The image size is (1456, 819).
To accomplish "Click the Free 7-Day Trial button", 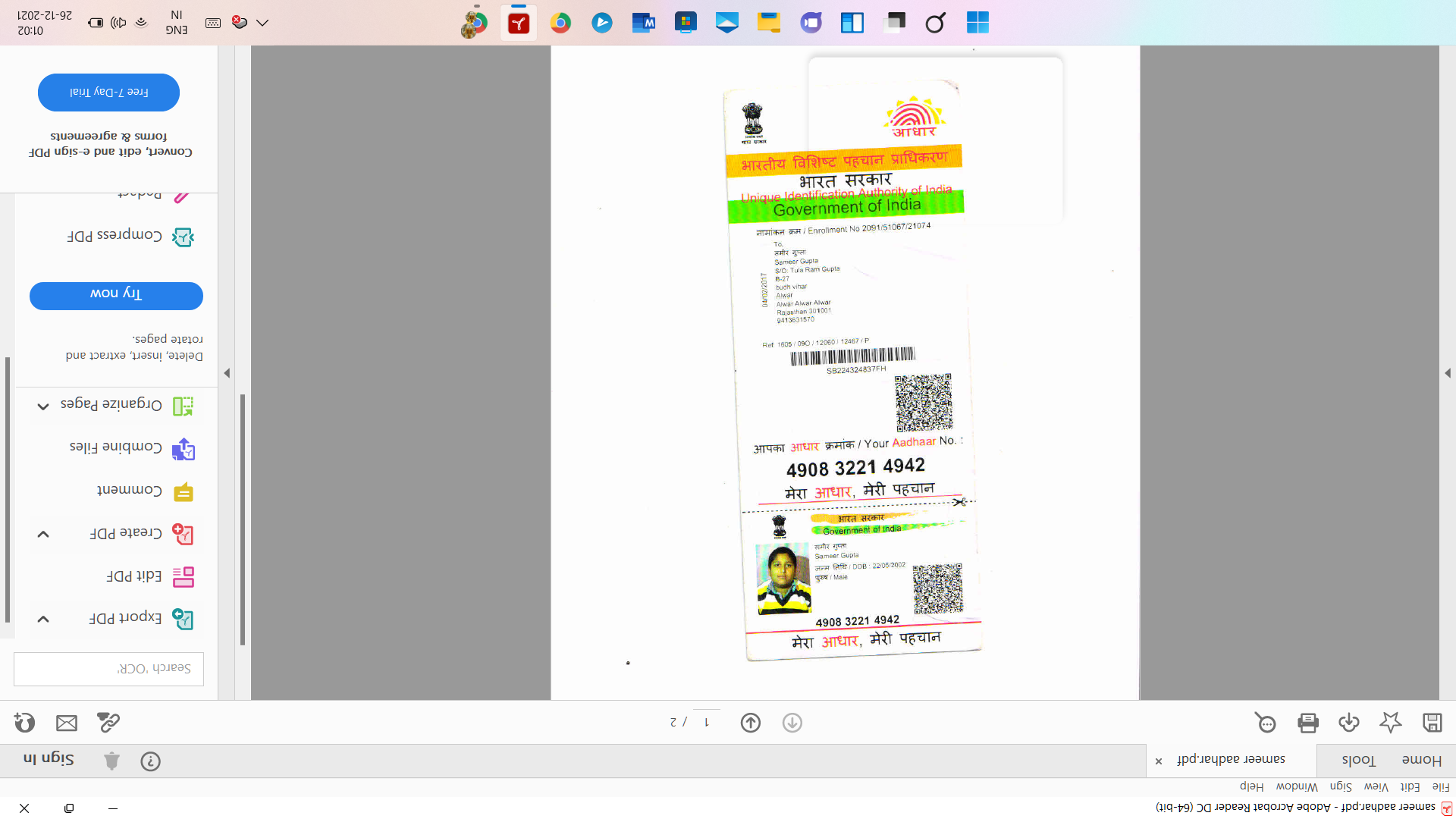I will point(108,93).
